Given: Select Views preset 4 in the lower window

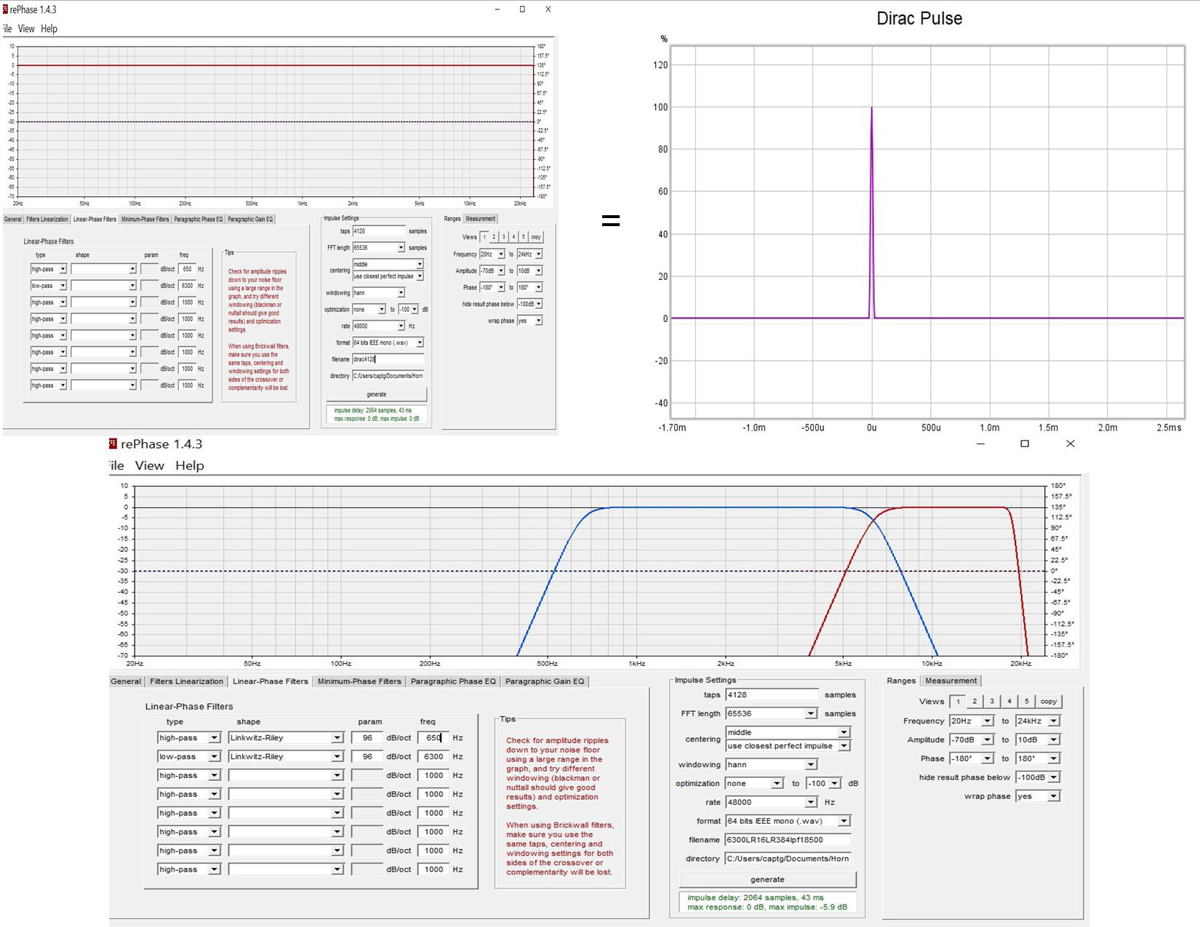Looking at the screenshot, I should 1008,702.
